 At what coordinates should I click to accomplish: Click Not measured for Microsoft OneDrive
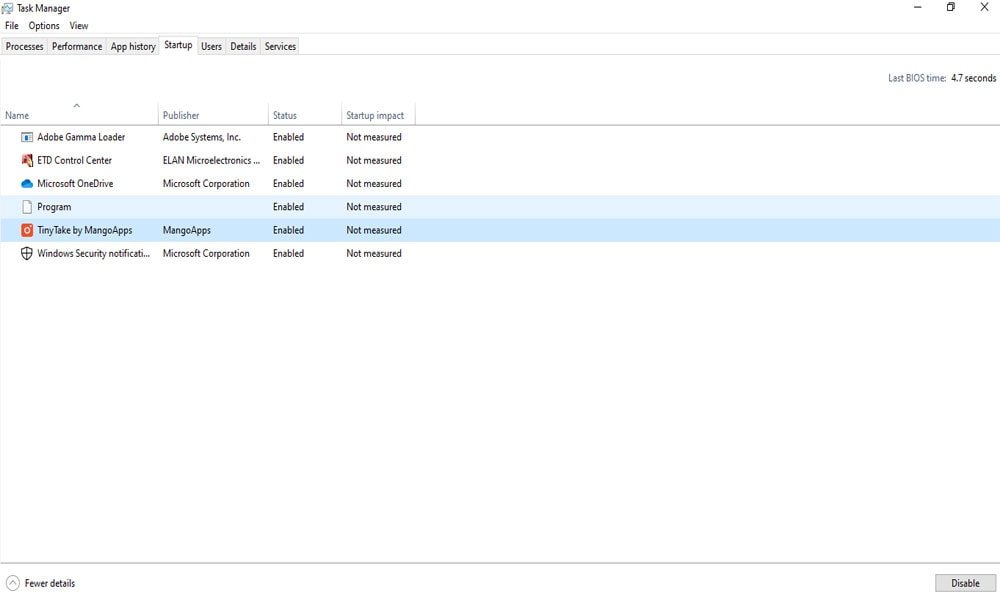374,184
